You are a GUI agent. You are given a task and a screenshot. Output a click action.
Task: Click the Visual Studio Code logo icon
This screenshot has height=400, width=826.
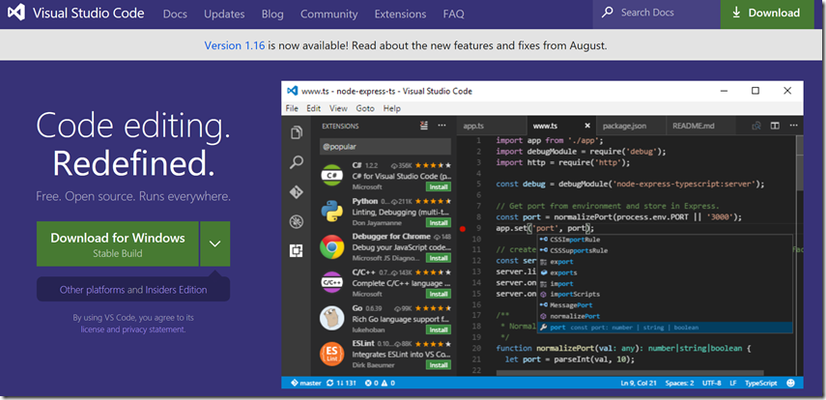(16, 13)
